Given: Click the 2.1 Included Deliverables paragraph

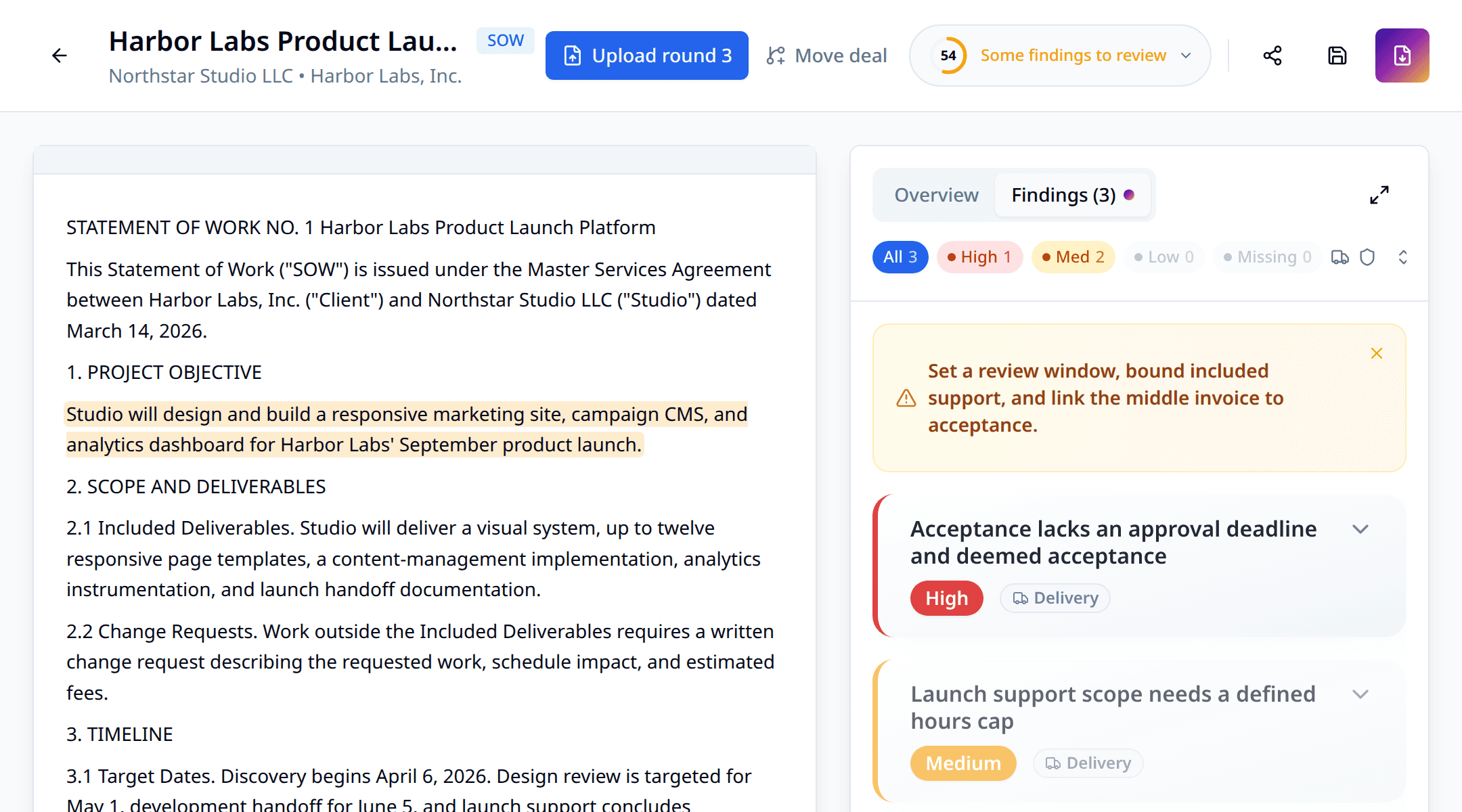Looking at the screenshot, I should tap(414, 559).
